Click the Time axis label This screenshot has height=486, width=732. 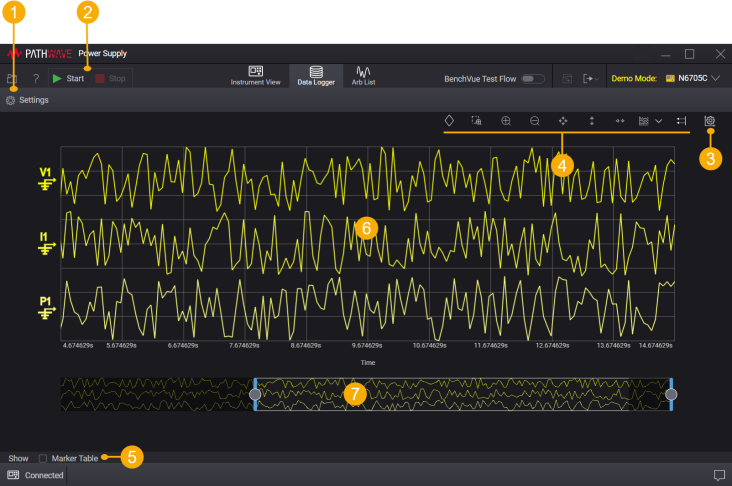[x=367, y=362]
